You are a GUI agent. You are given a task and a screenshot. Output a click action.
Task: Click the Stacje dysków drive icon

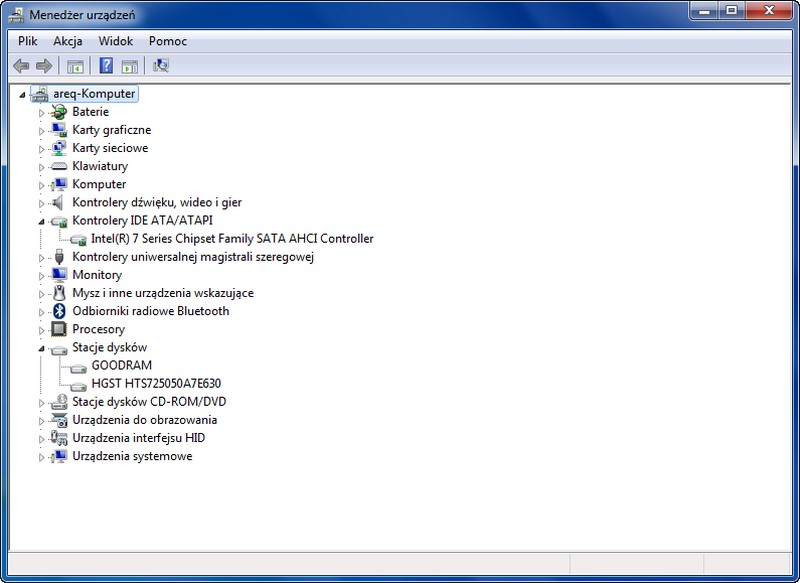click(x=59, y=349)
